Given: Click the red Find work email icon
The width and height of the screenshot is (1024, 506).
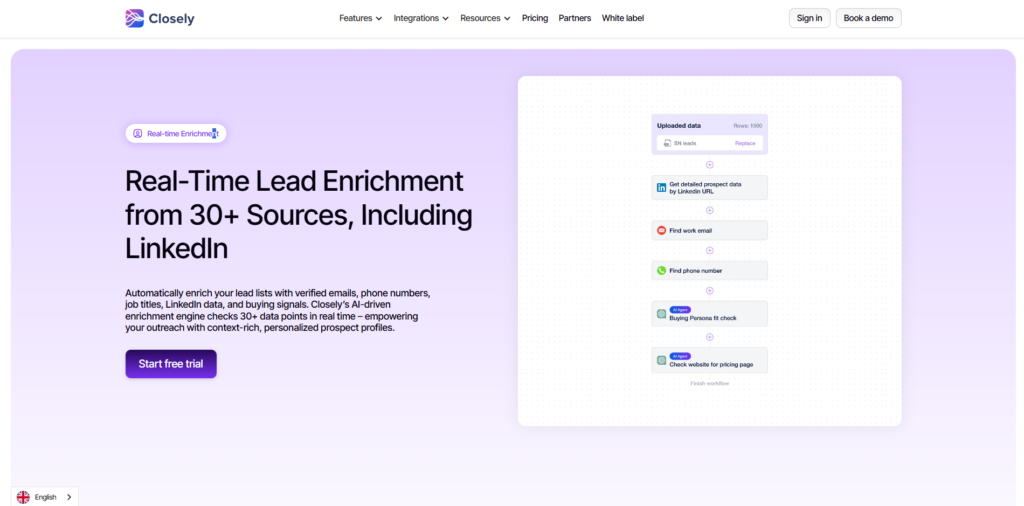Looking at the screenshot, I should [661, 230].
